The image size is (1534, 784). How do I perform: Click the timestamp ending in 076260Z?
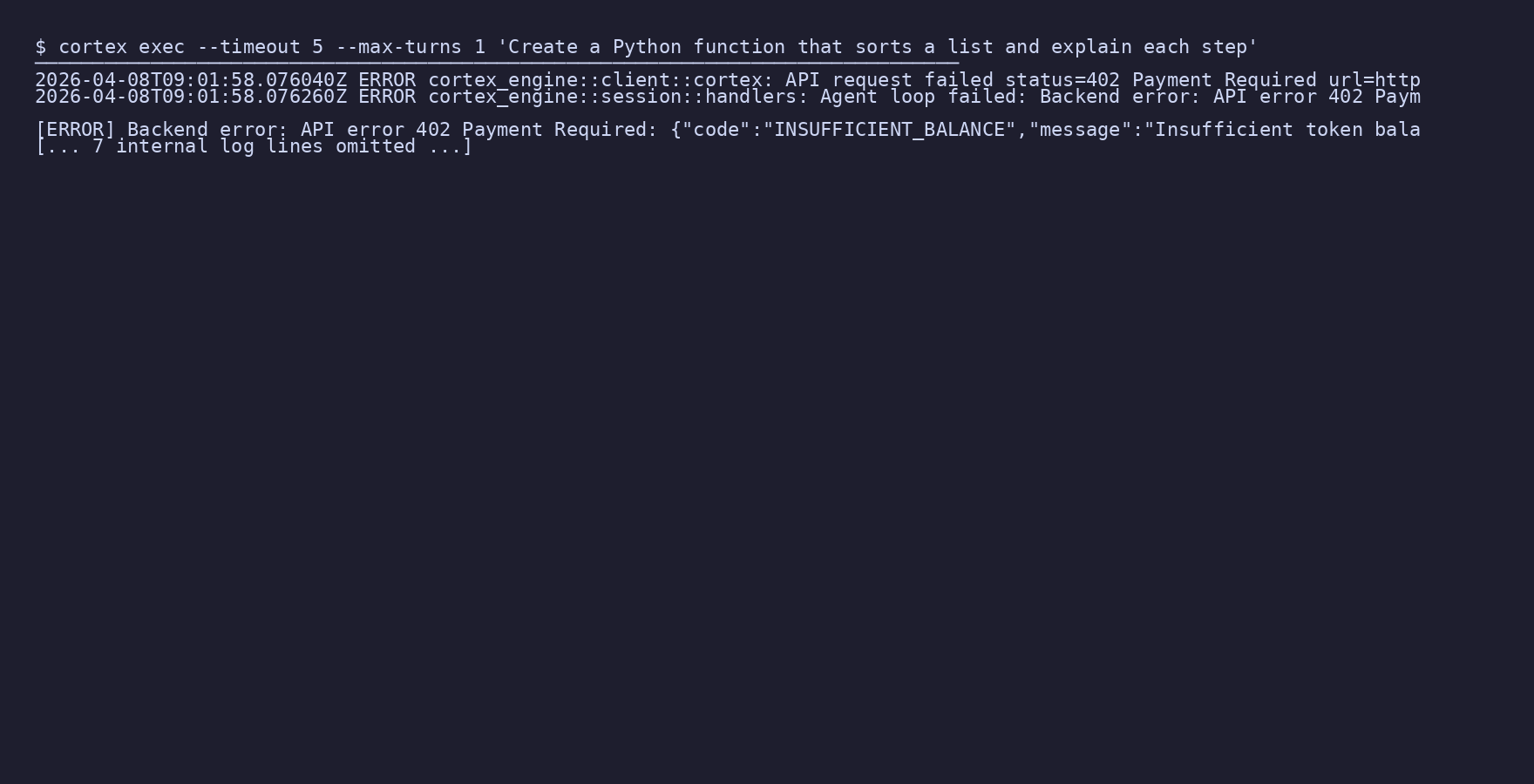[191, 97]
